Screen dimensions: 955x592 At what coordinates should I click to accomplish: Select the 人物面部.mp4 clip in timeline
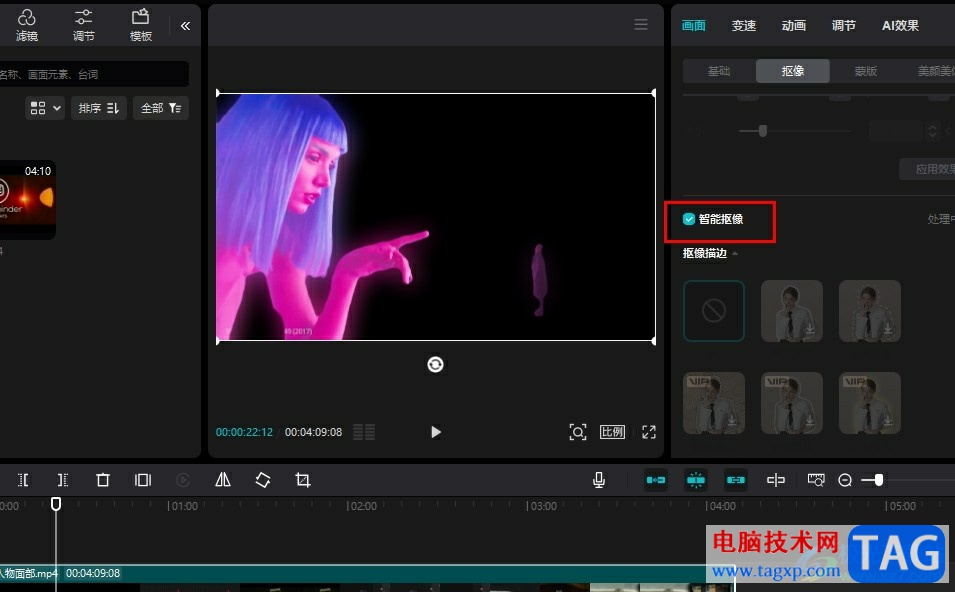click(x=365, y=573)
